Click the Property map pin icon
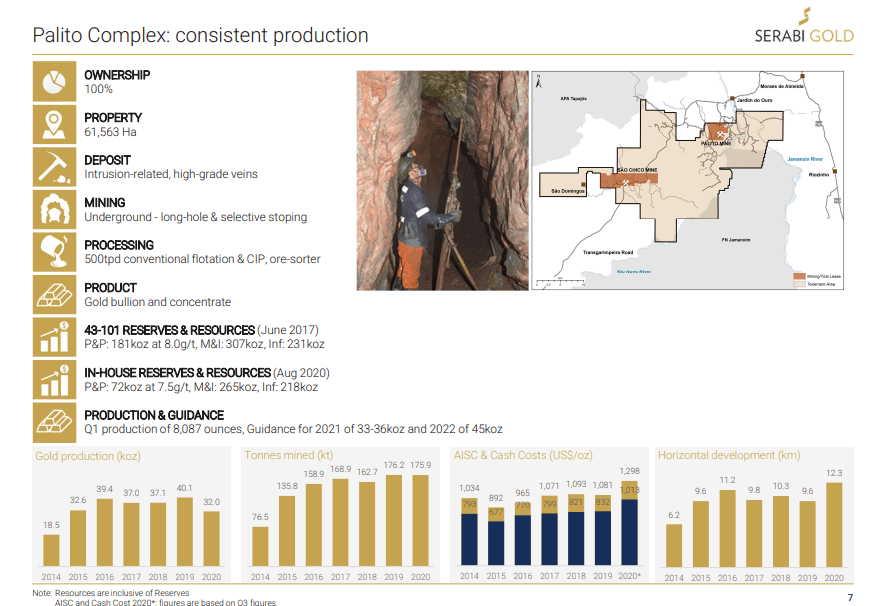This screenshot has height=606, width=881. [x=54, y=124]
